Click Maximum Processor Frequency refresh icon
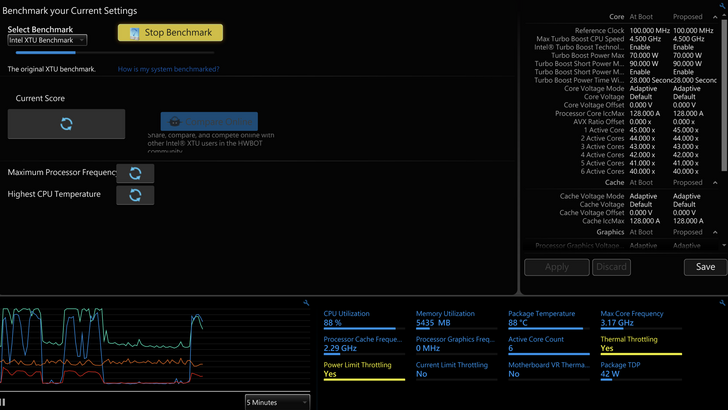This screenshot has width=728, height=410. 135,173
